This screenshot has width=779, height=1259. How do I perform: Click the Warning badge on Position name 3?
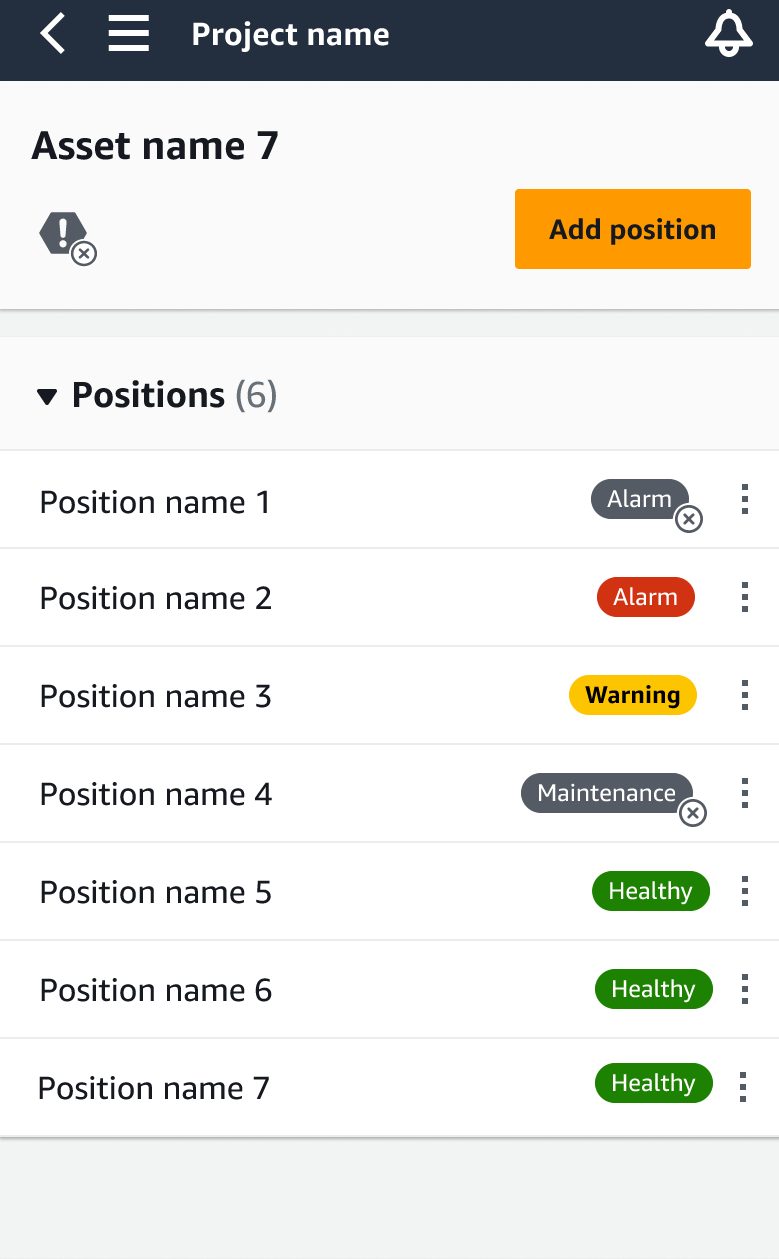[x=632, y=695]
